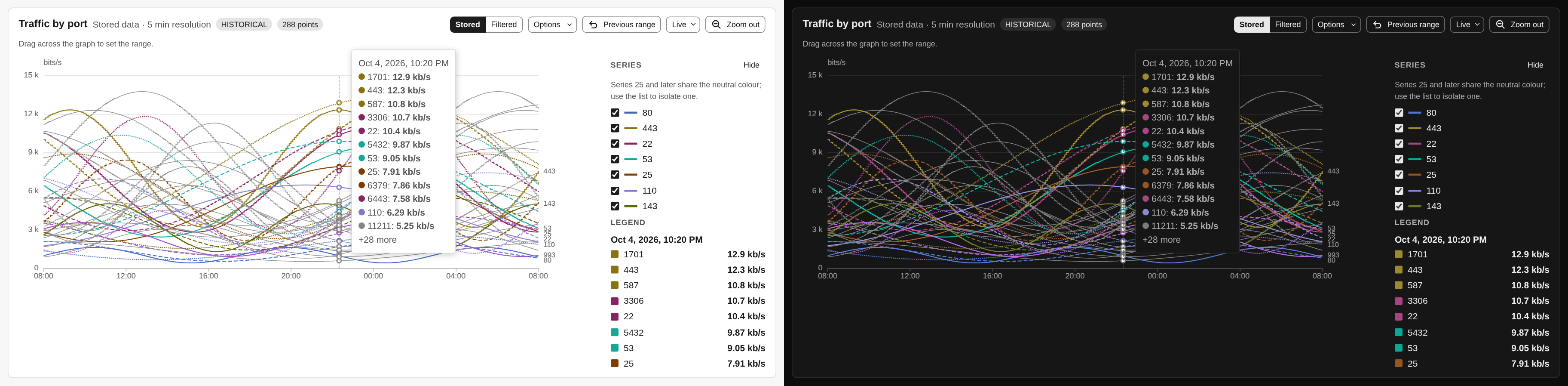
Task: Expand the Live dropdown in the dark panel
Action: 1467,25
